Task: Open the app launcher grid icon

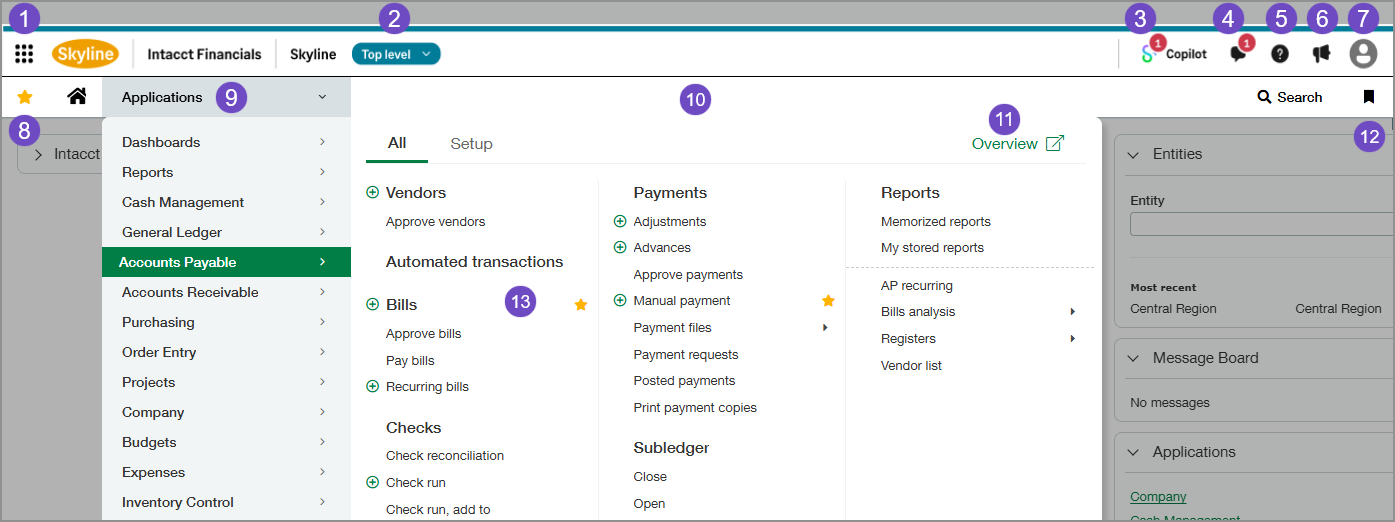Action: [x=24, y=54]
